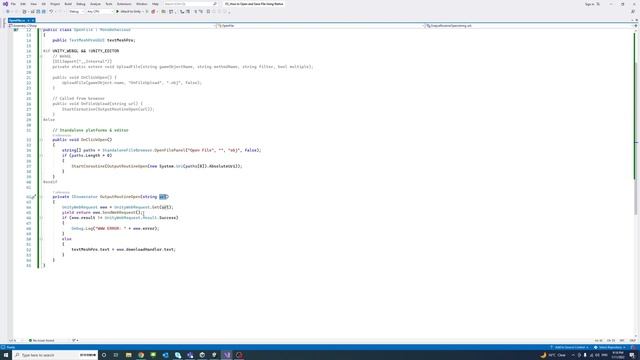This screenshot has height=360, width=640.
Task: Click the purple Visual Studio taskbar icon
Action: (227, 355)
